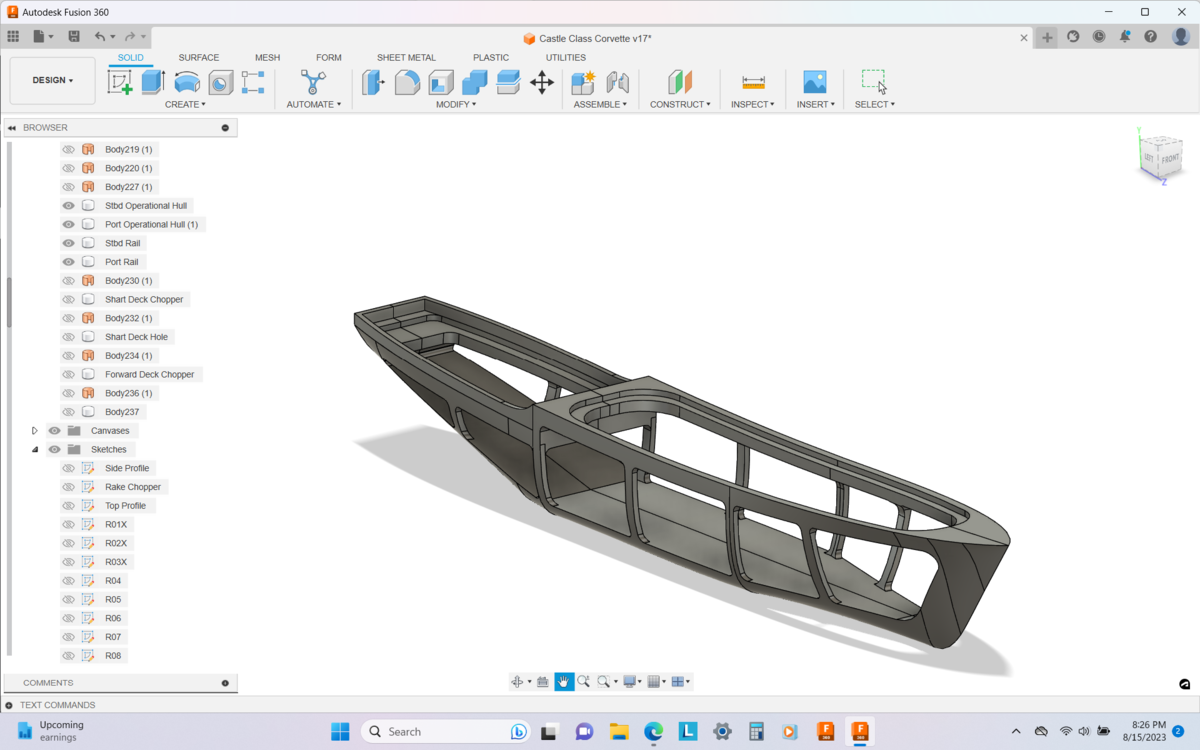The height and width of the screenshot is (750, 1200).
Task: Click the Fillet tool icon
Action: [x=407, y=82]
